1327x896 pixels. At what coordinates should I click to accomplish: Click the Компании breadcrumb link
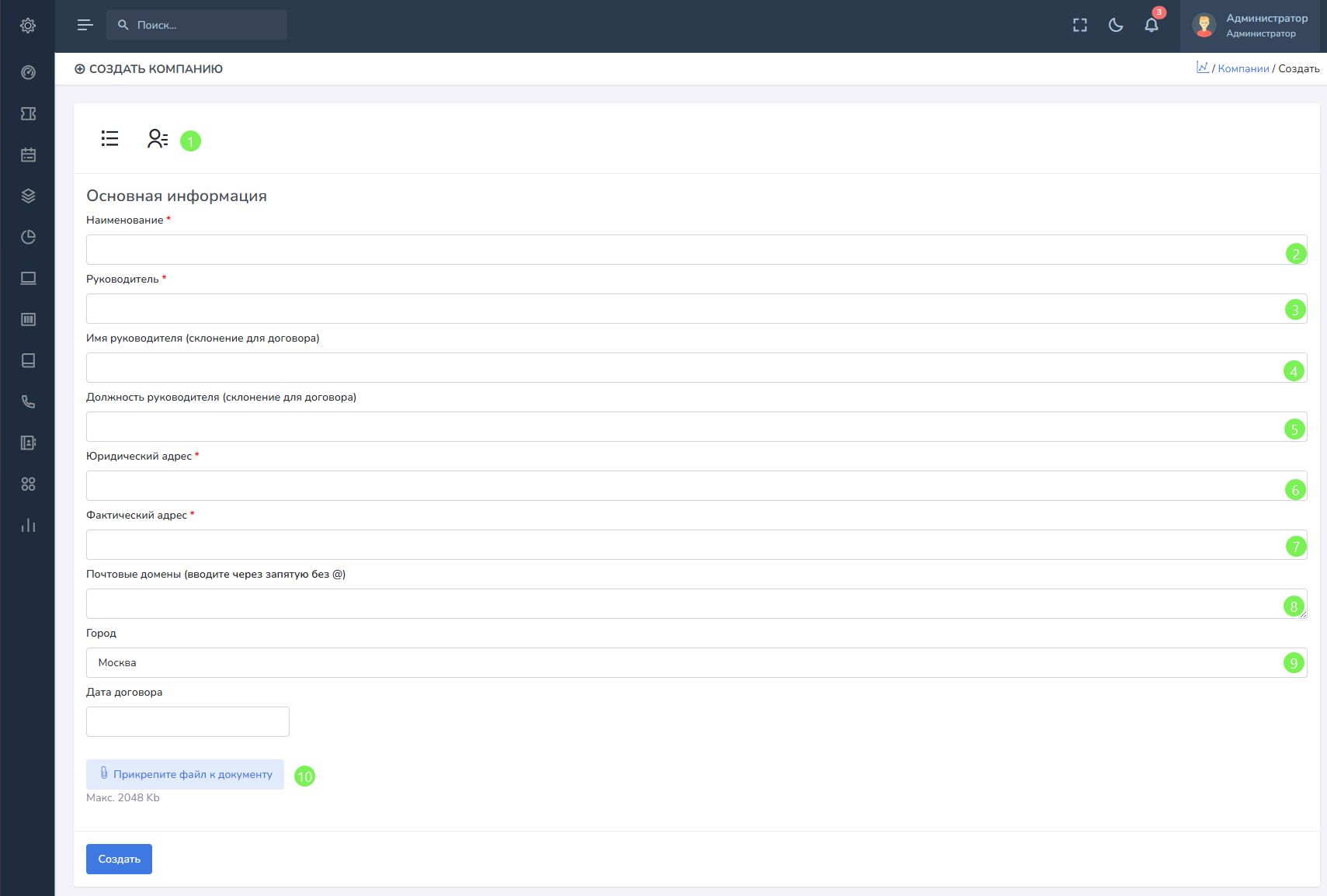click(1243, 68)
